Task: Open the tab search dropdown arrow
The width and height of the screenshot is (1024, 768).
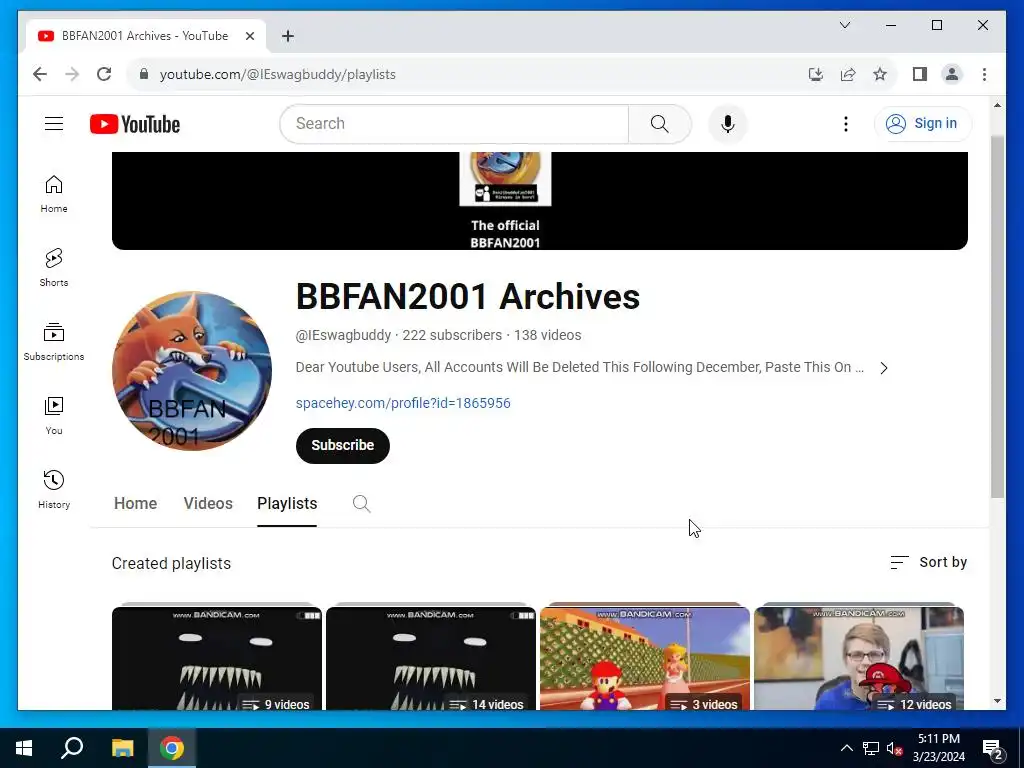Action: coord(844,25)
